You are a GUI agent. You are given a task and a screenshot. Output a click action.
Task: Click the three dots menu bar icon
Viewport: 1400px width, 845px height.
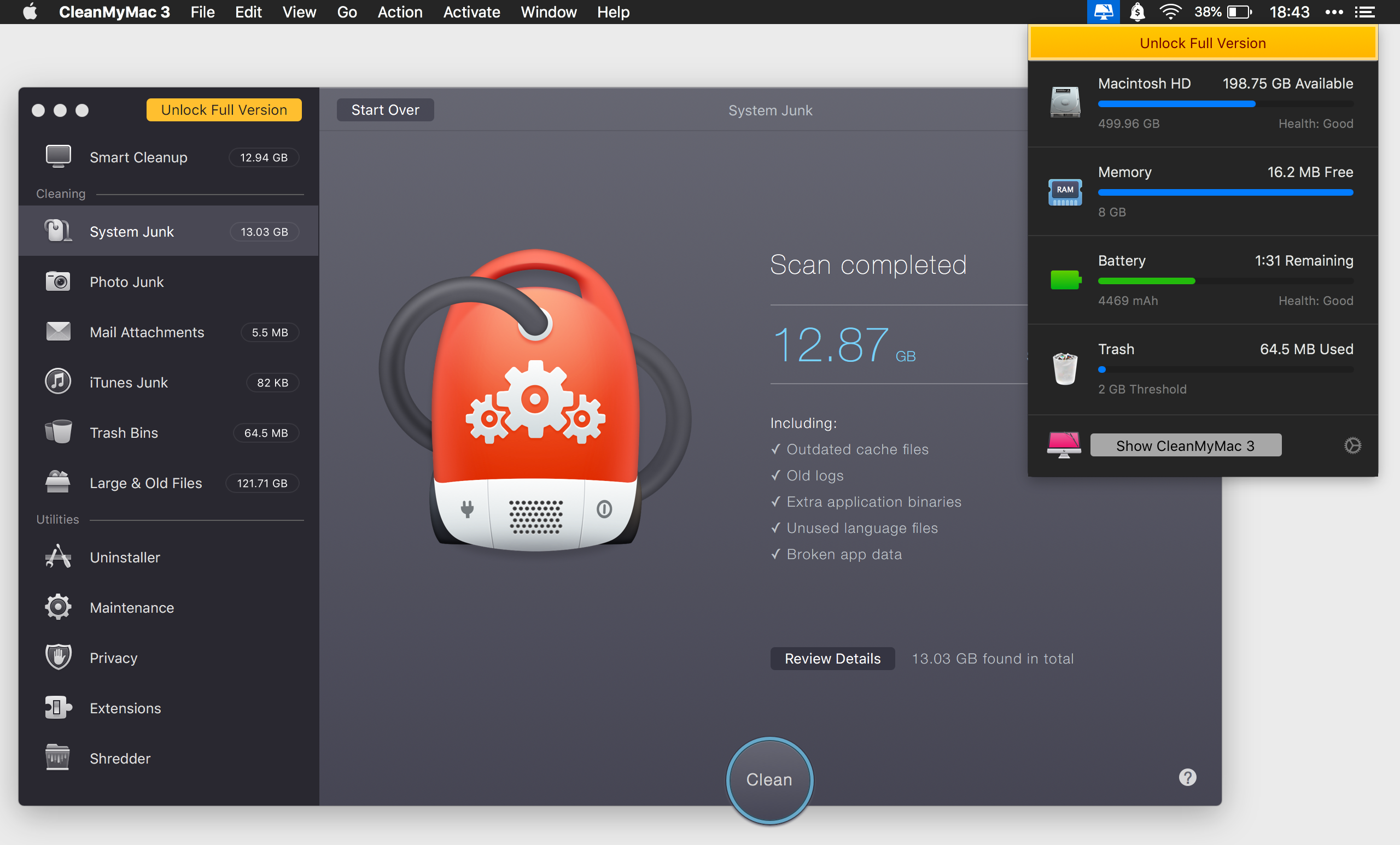click(1333, 12)
